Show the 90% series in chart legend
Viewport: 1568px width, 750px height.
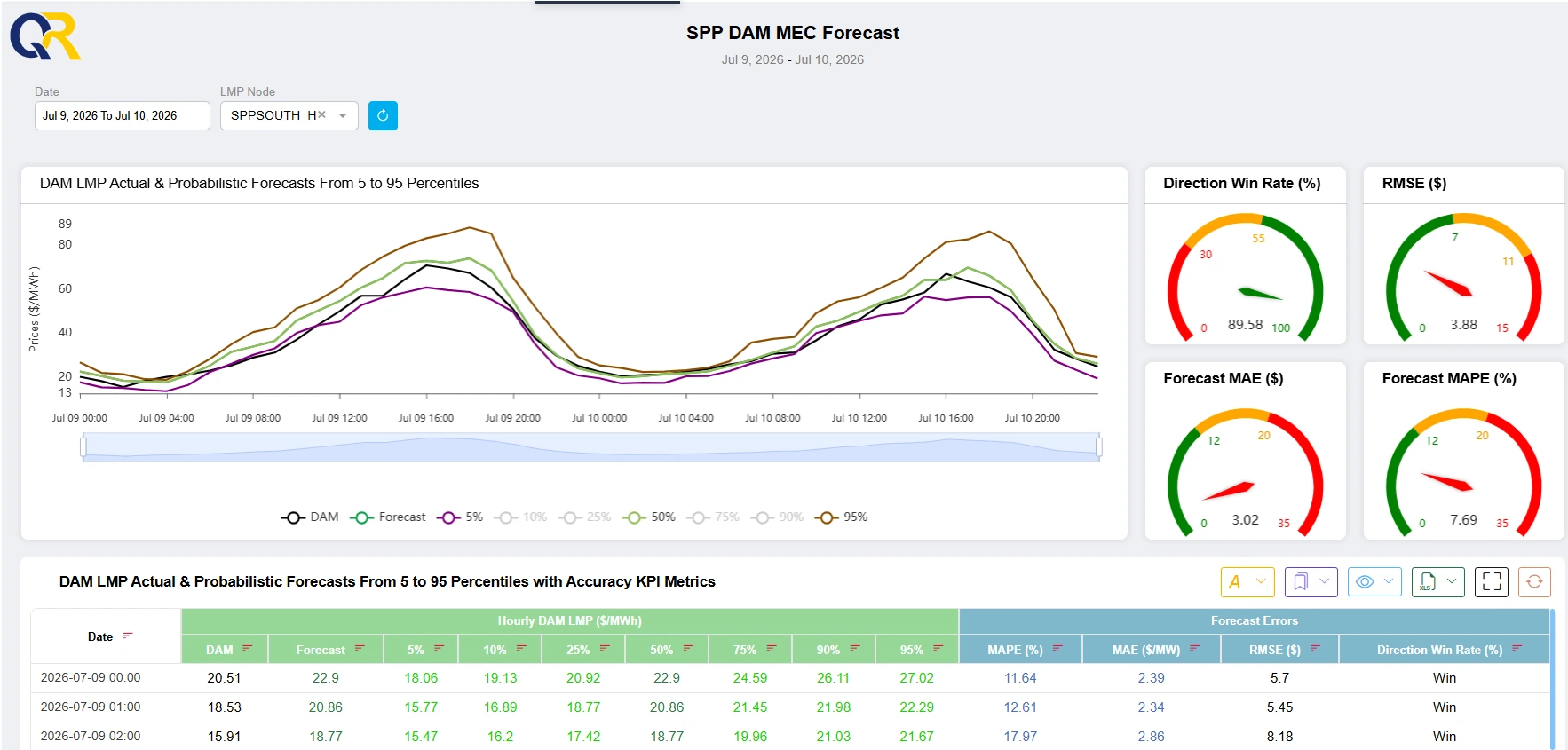[x=776, y=517]
